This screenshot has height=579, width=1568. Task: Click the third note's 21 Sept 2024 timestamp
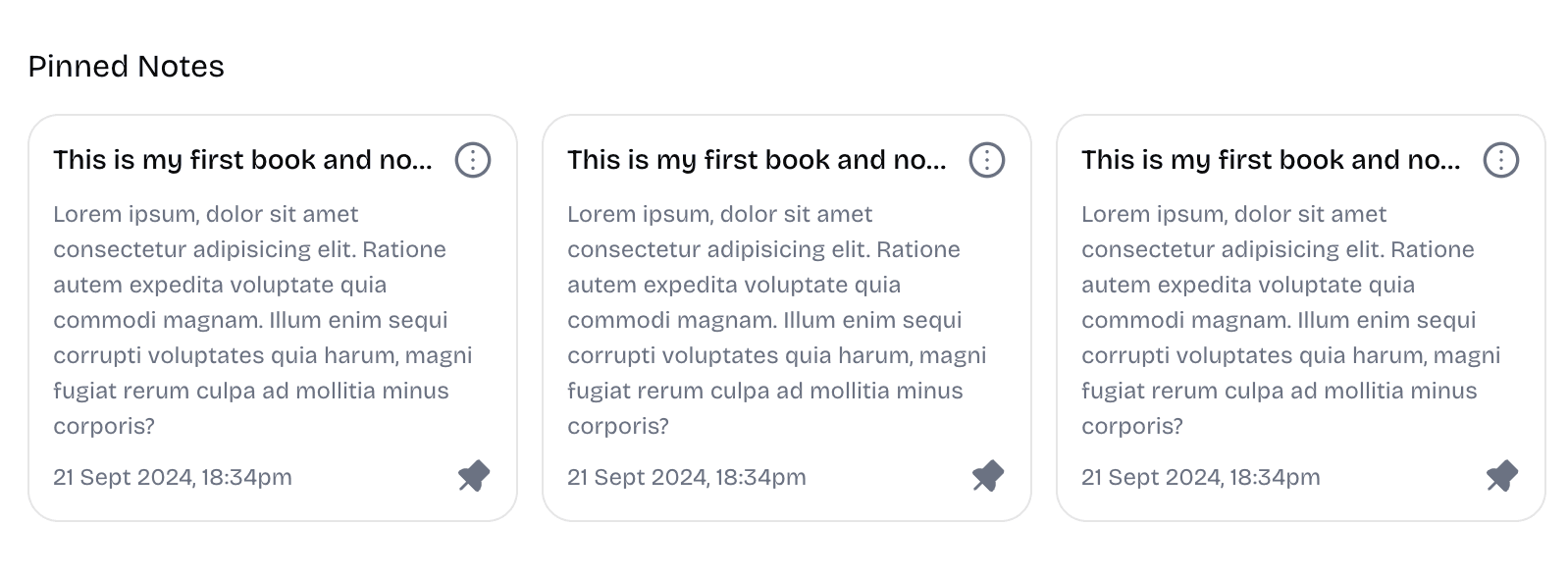click(1201, 477)
